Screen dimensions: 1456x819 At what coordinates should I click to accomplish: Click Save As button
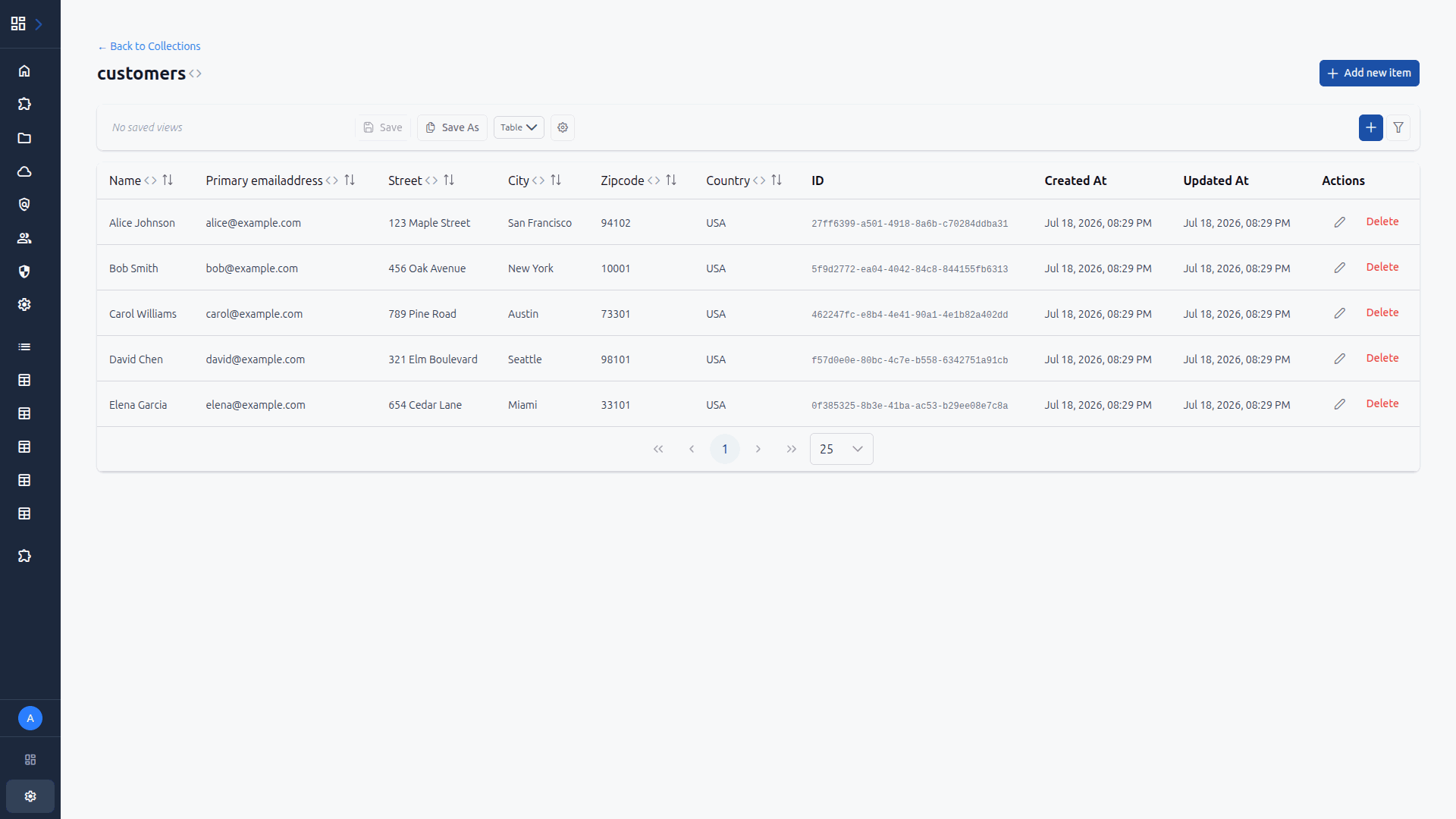tap(453, 127)
